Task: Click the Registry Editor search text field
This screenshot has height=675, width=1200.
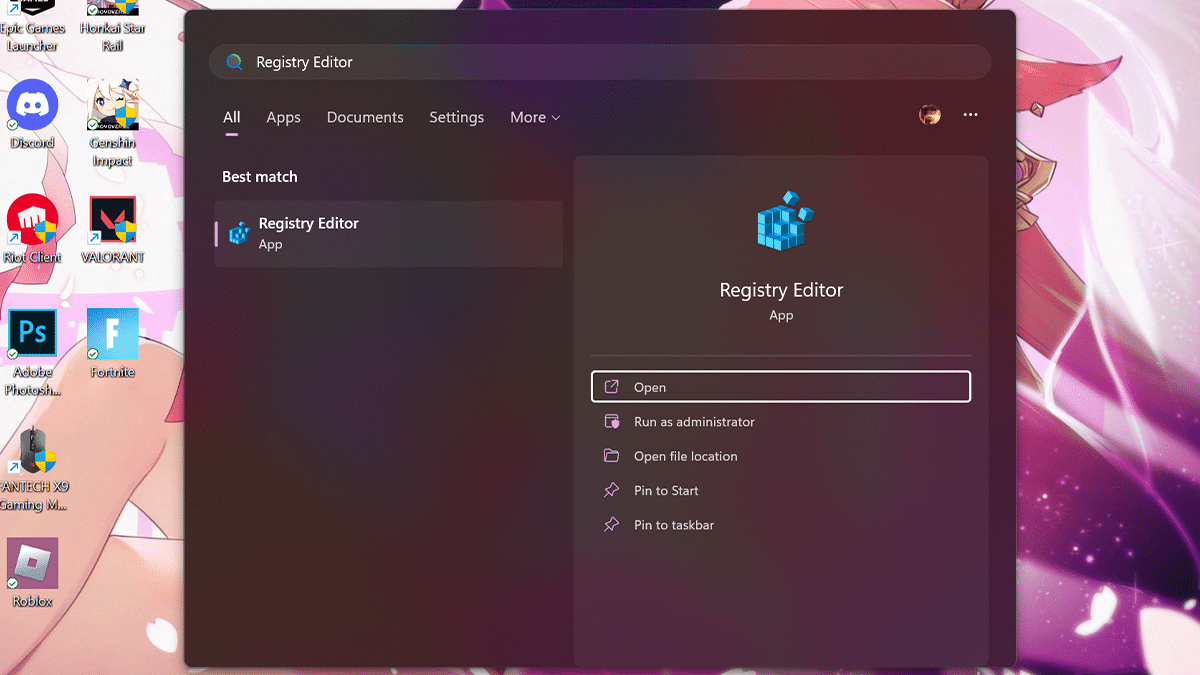Action: (600, 62)
